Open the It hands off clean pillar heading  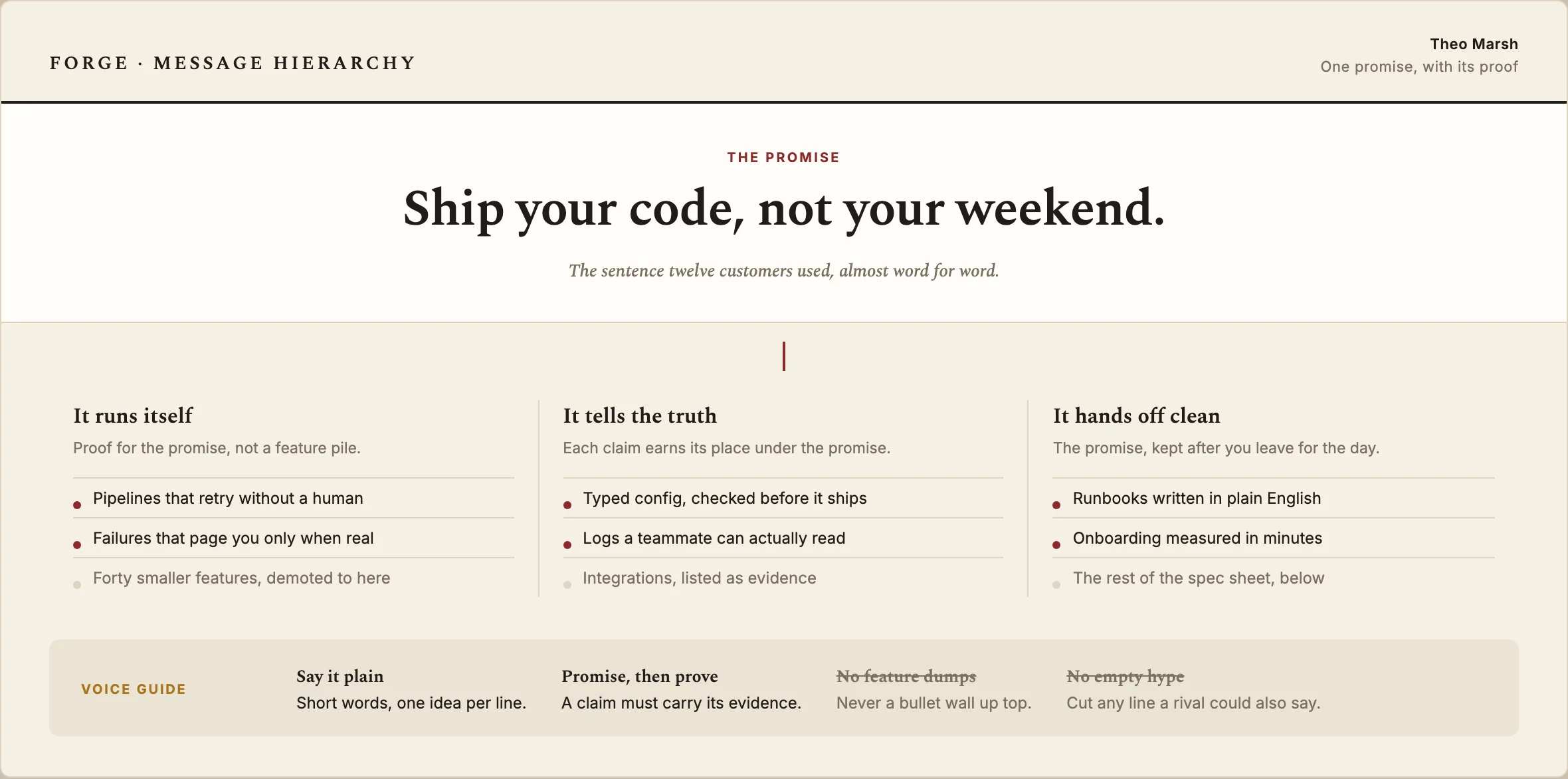click(1136, 415)
